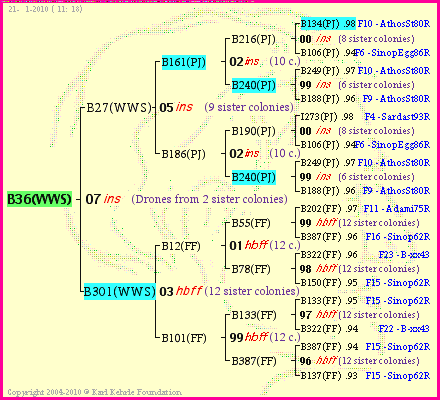440x400 pixels.
Task: Select the B186(PJ) entry
Action: pos(184,154)
